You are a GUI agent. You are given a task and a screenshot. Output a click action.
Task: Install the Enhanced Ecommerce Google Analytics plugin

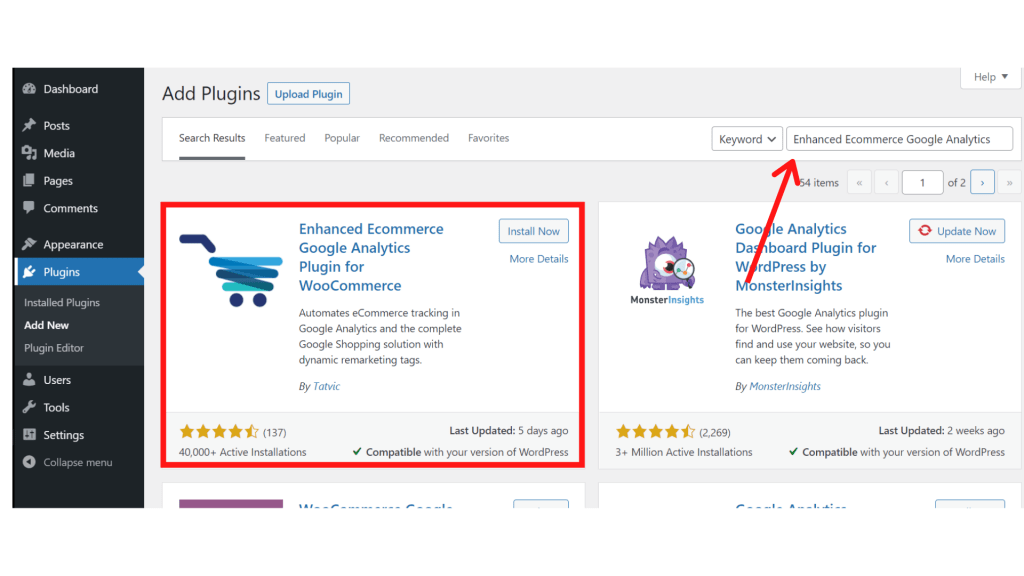tap(533, 231)
